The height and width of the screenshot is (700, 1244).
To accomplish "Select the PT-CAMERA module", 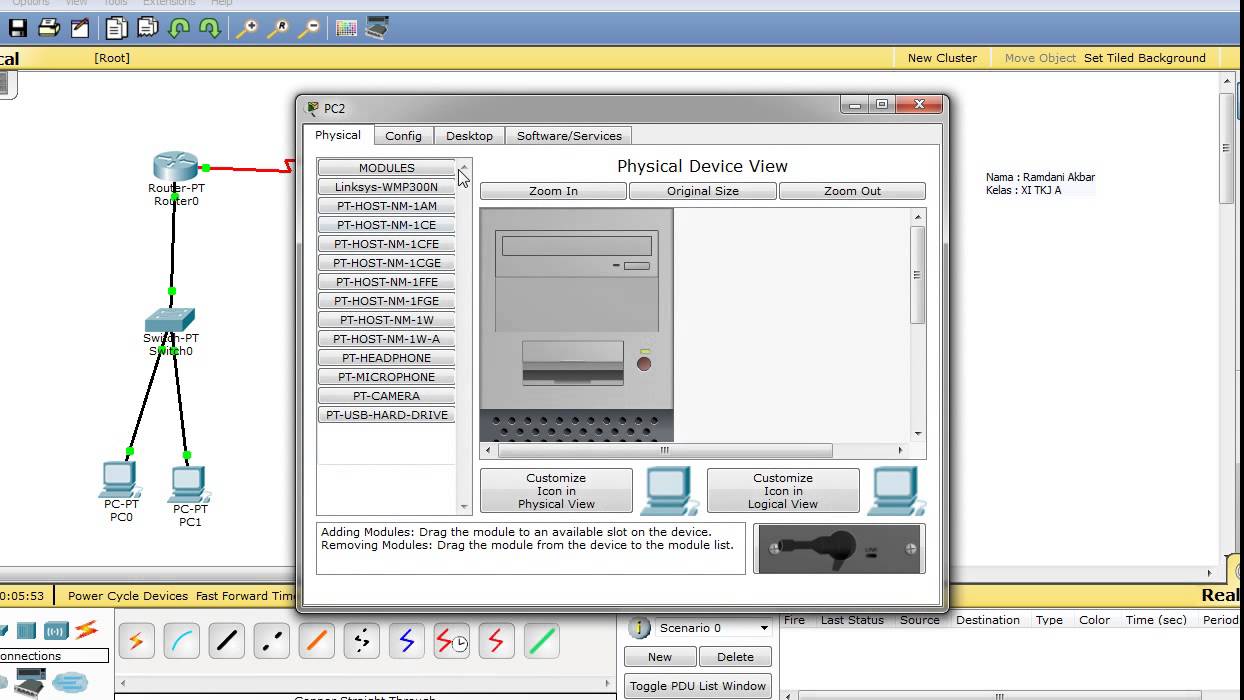I will click(x=387, y=396).
